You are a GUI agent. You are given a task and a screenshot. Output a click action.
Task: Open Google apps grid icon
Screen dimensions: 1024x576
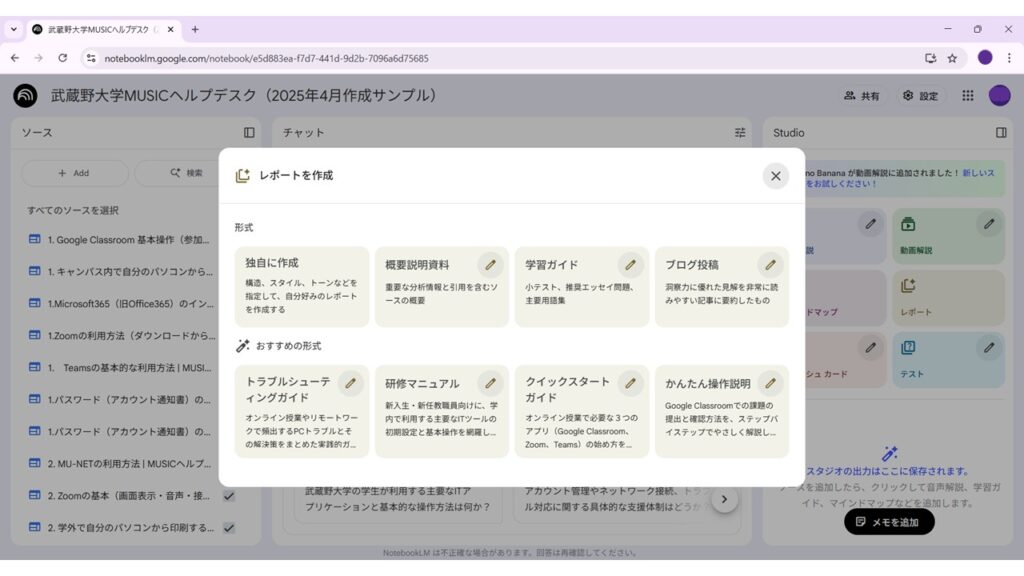(967, 96)
